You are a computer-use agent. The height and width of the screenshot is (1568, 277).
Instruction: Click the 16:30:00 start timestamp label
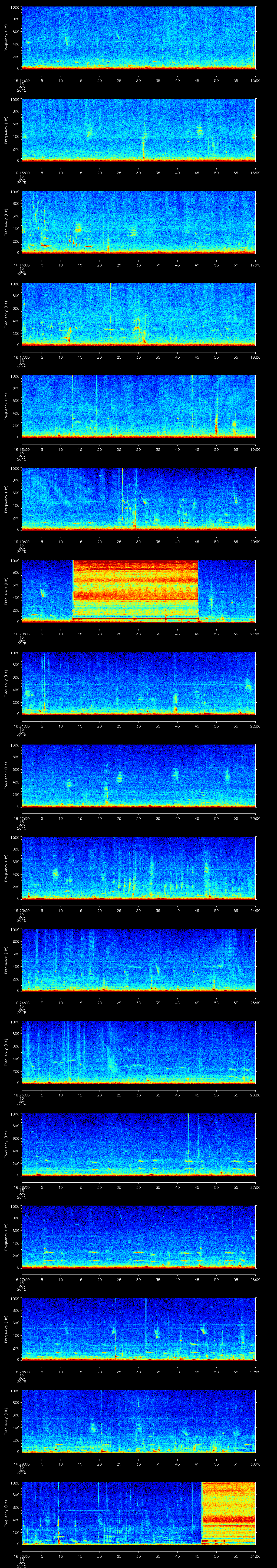[21, 1556]
